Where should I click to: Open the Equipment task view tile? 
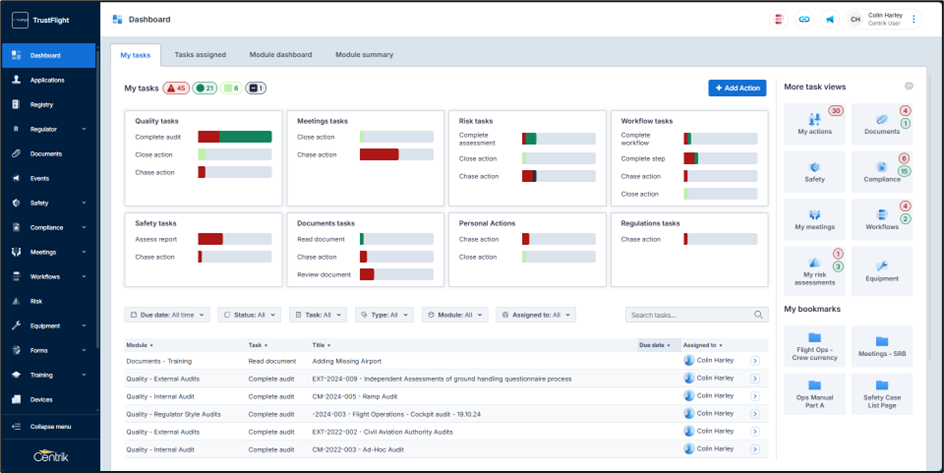pyautogui.click(x=881, y=270)
